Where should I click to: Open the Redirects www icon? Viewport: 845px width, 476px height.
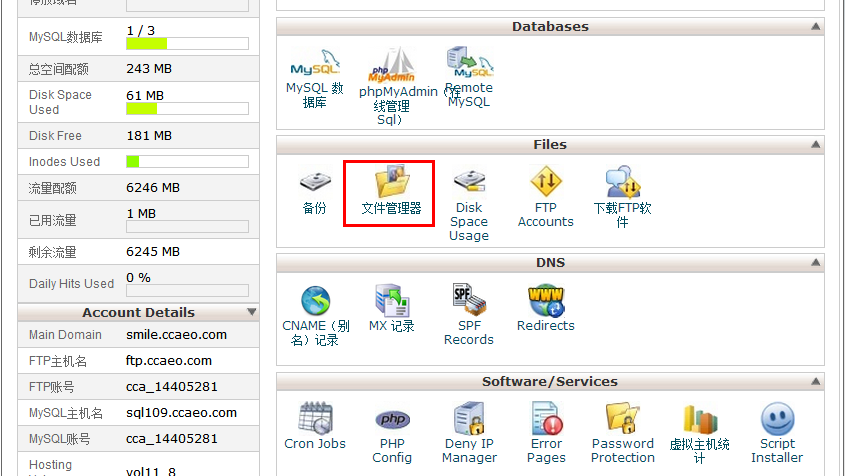click(x=546, y=300)
